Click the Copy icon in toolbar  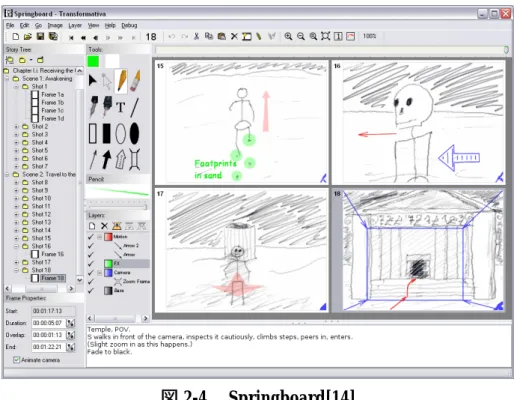point(209,36)
